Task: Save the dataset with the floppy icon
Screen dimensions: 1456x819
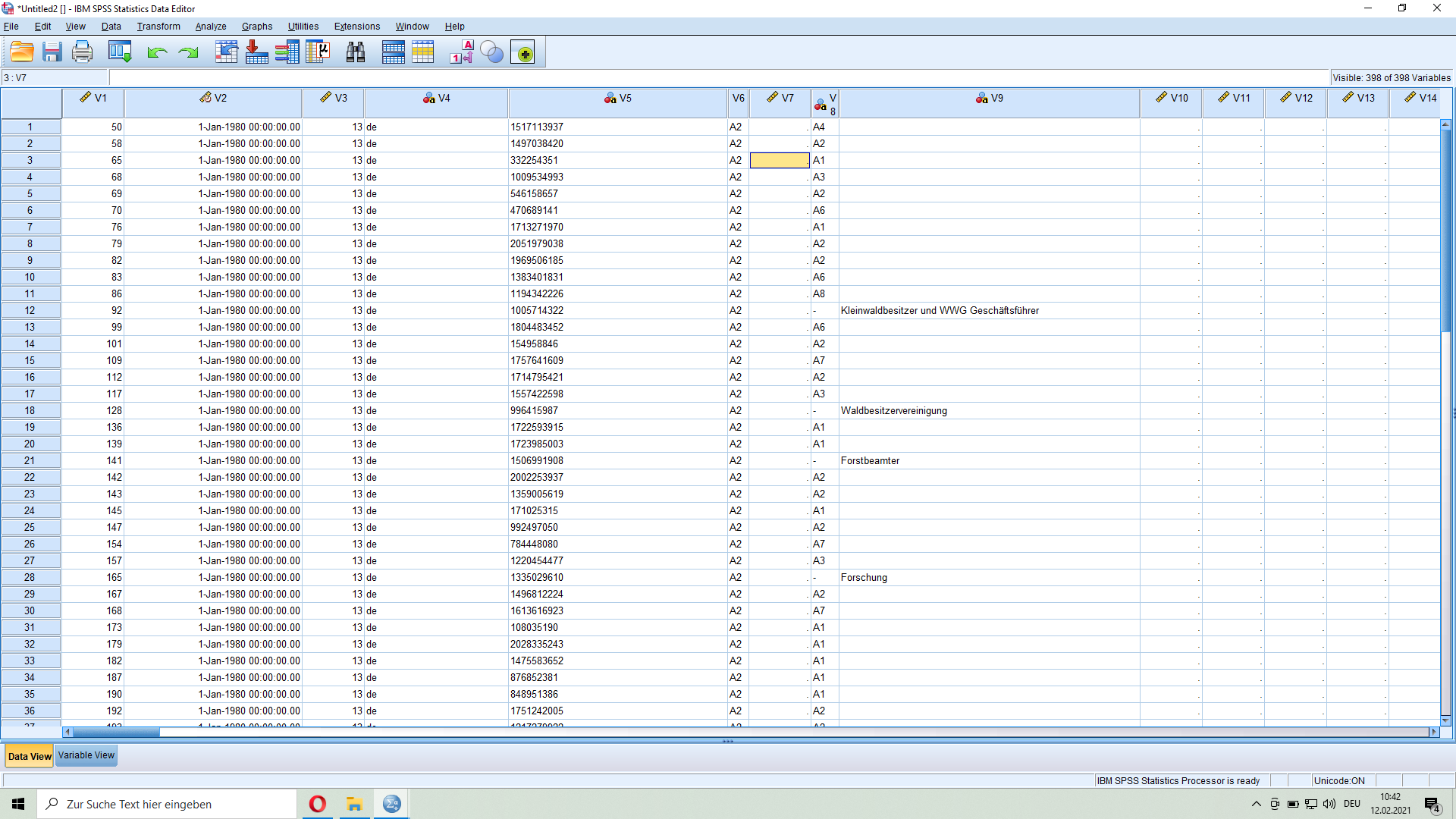Action: tap(52, 52)
